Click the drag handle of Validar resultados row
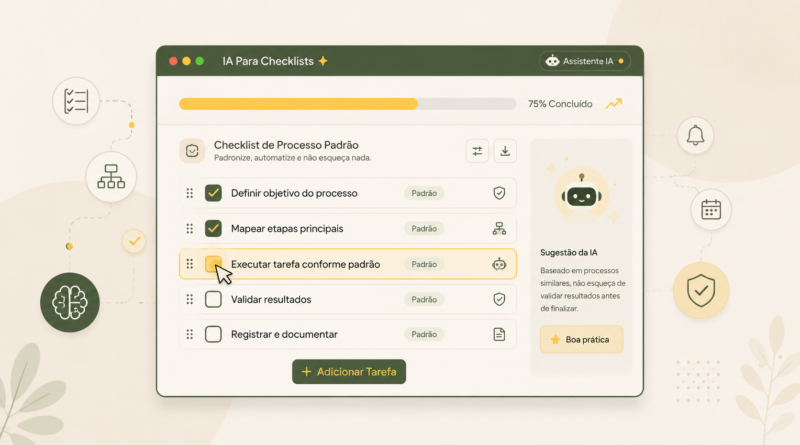 (x=190, y=299)
